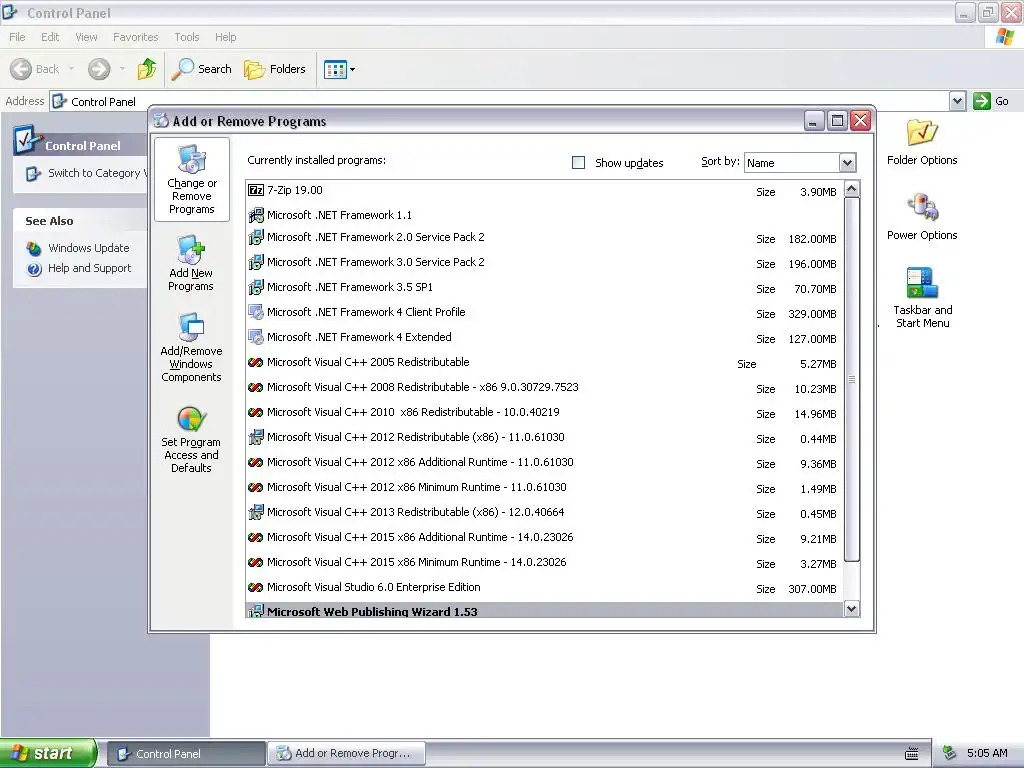
Task: Click the program list scroll down arrow
Action: (851, 609)
